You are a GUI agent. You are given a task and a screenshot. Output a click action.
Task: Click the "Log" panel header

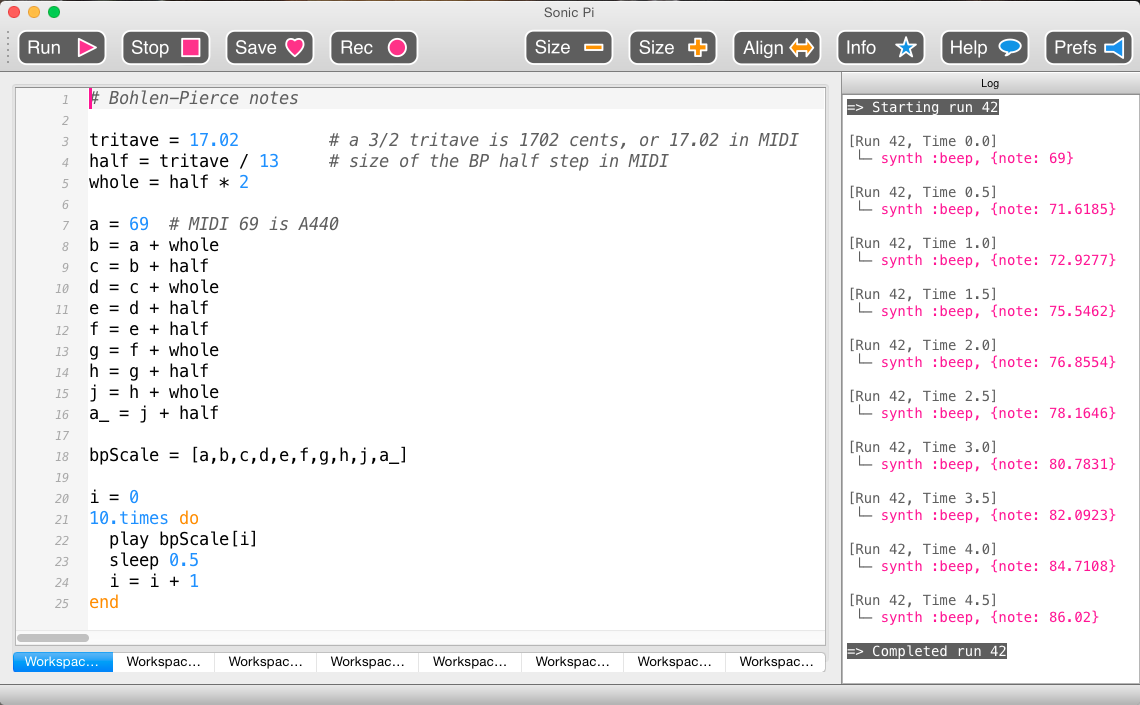pos(990,84)
